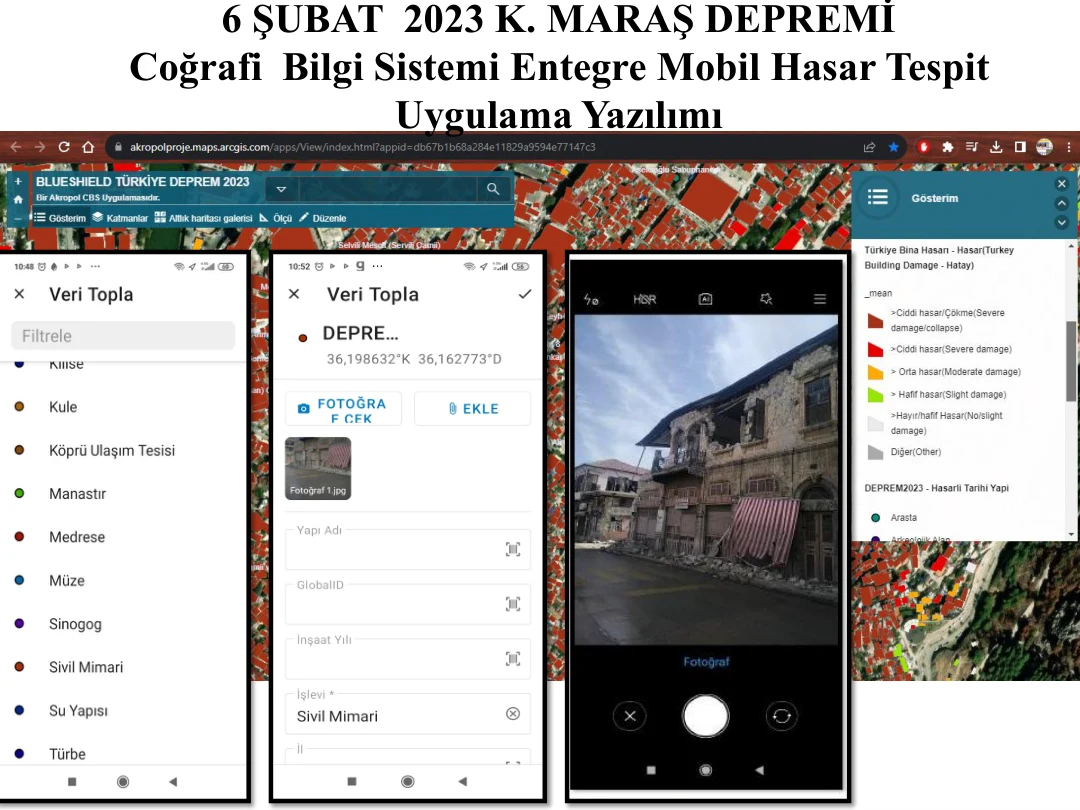
Task: Open the Fotoğraf 1.jpg thumbnail
Action: coord(318,468)
